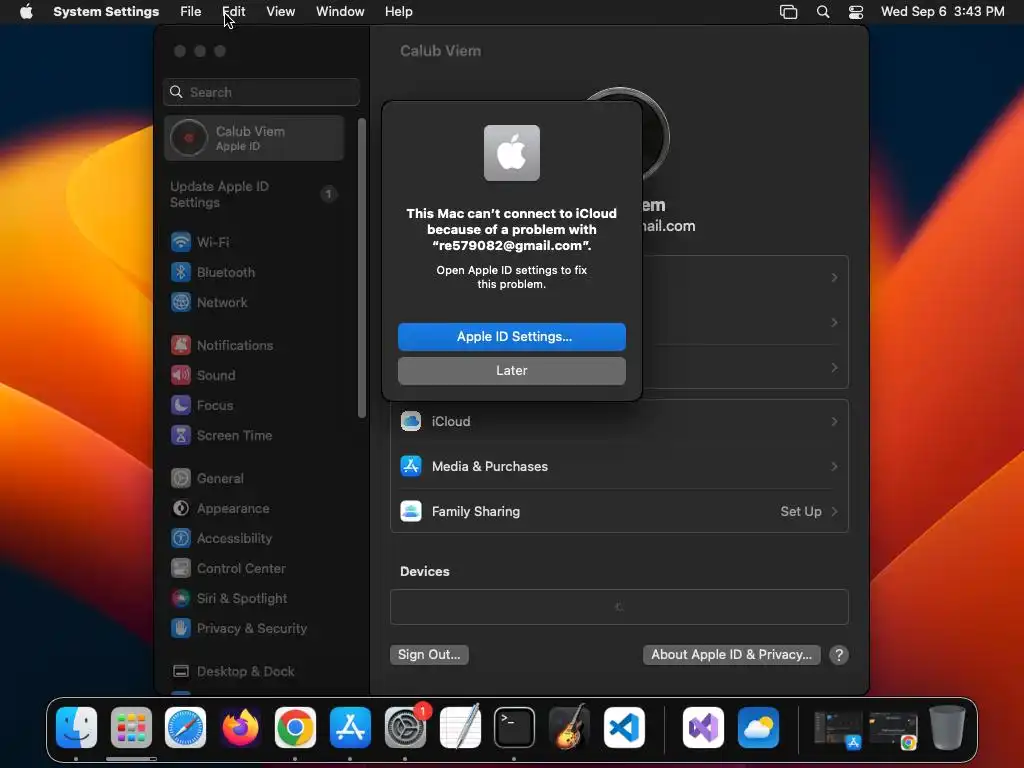The width and height of the screenshot is (1024, 768).
Task: Click the help question mark button
Action: [839, 655]
